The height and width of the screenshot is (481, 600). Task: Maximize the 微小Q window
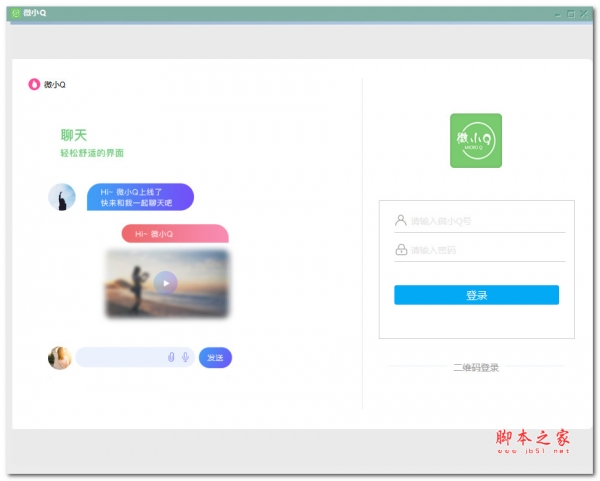point(571,14)
